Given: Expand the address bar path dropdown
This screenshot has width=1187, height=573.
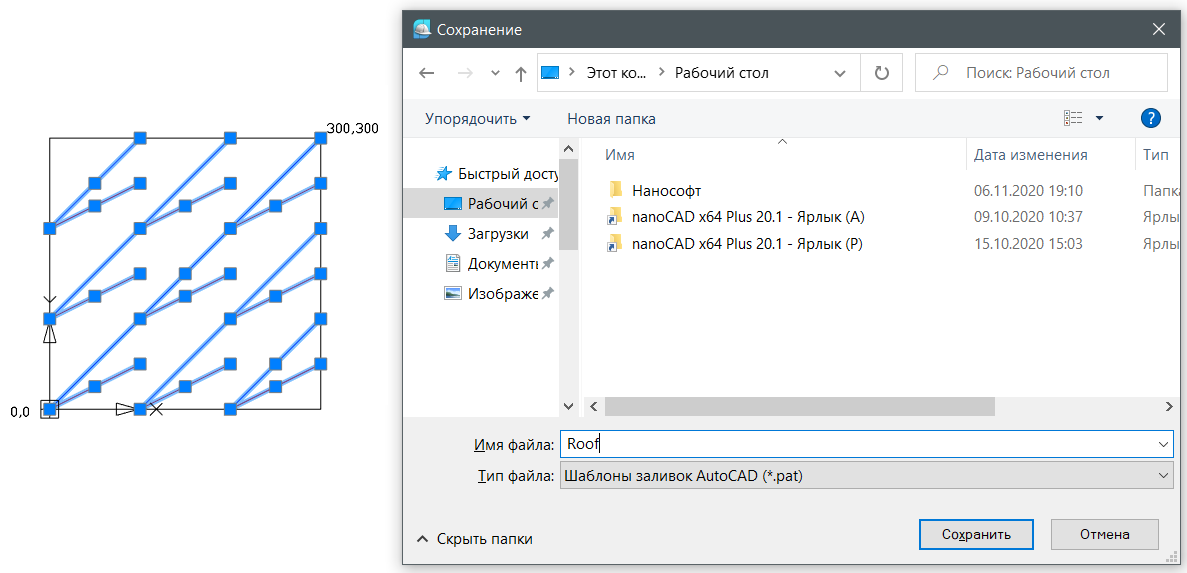Looking at the screenshot, I should [839, 73].
